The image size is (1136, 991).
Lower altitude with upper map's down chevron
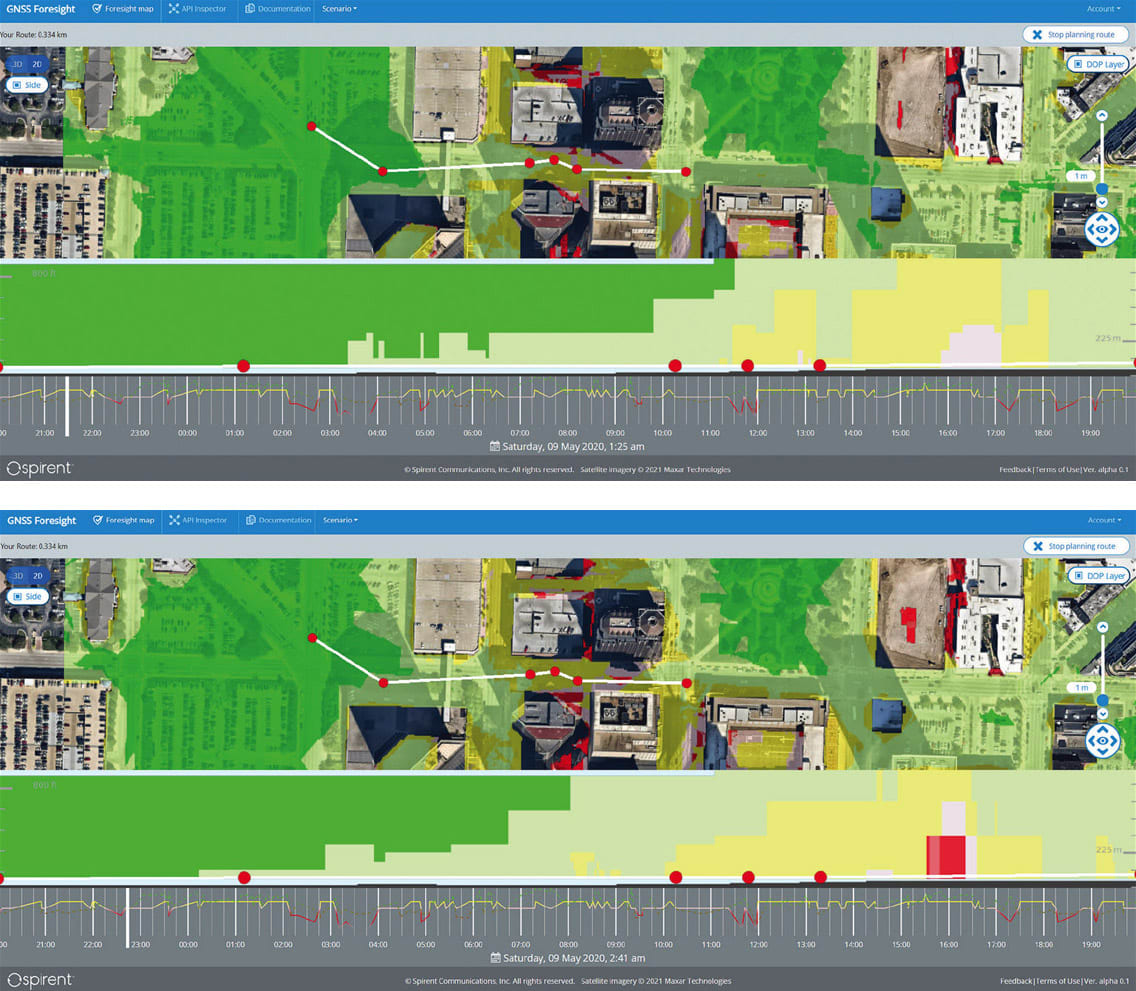[1102, 203]
